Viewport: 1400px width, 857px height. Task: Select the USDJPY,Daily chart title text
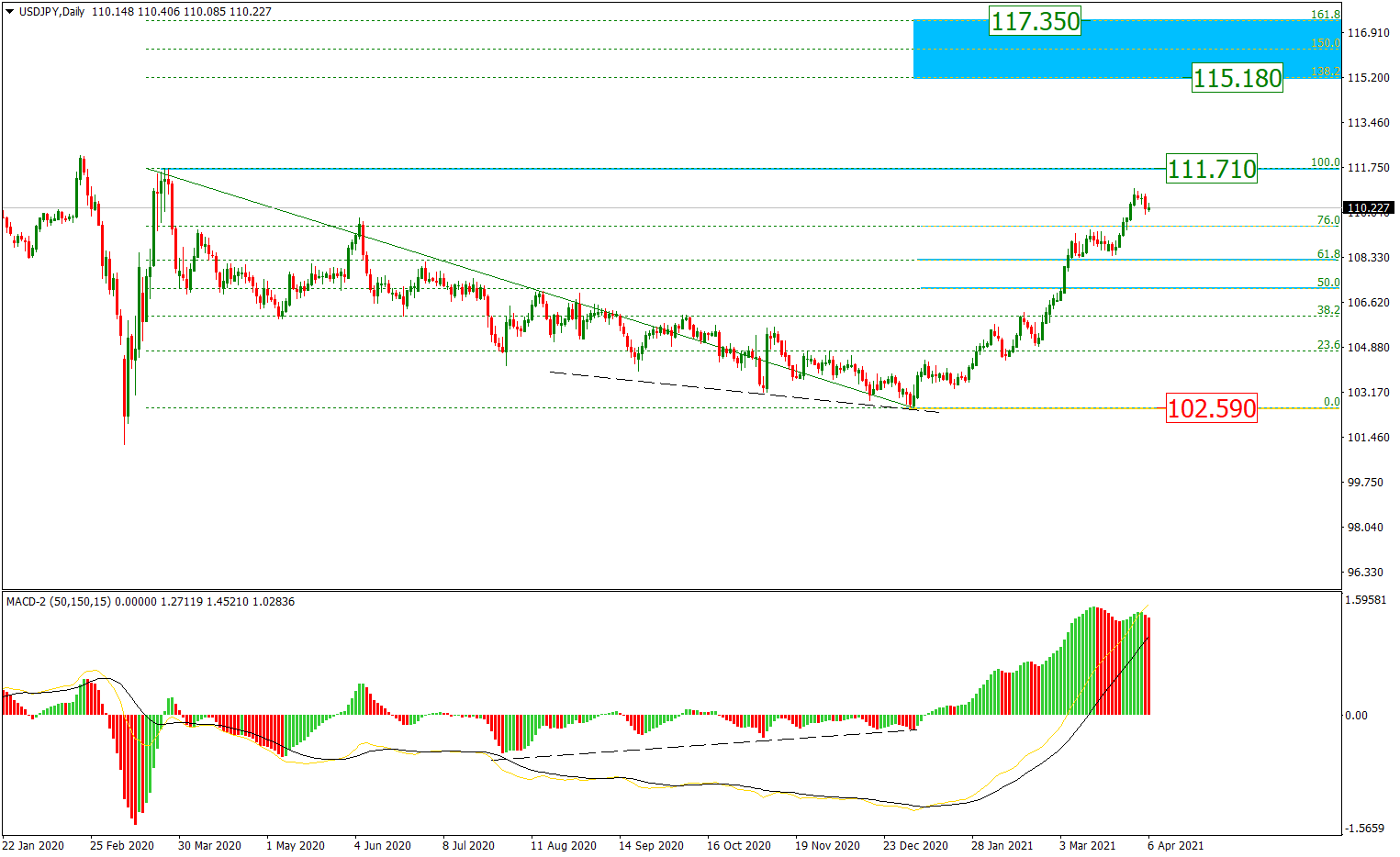[52, 13]
